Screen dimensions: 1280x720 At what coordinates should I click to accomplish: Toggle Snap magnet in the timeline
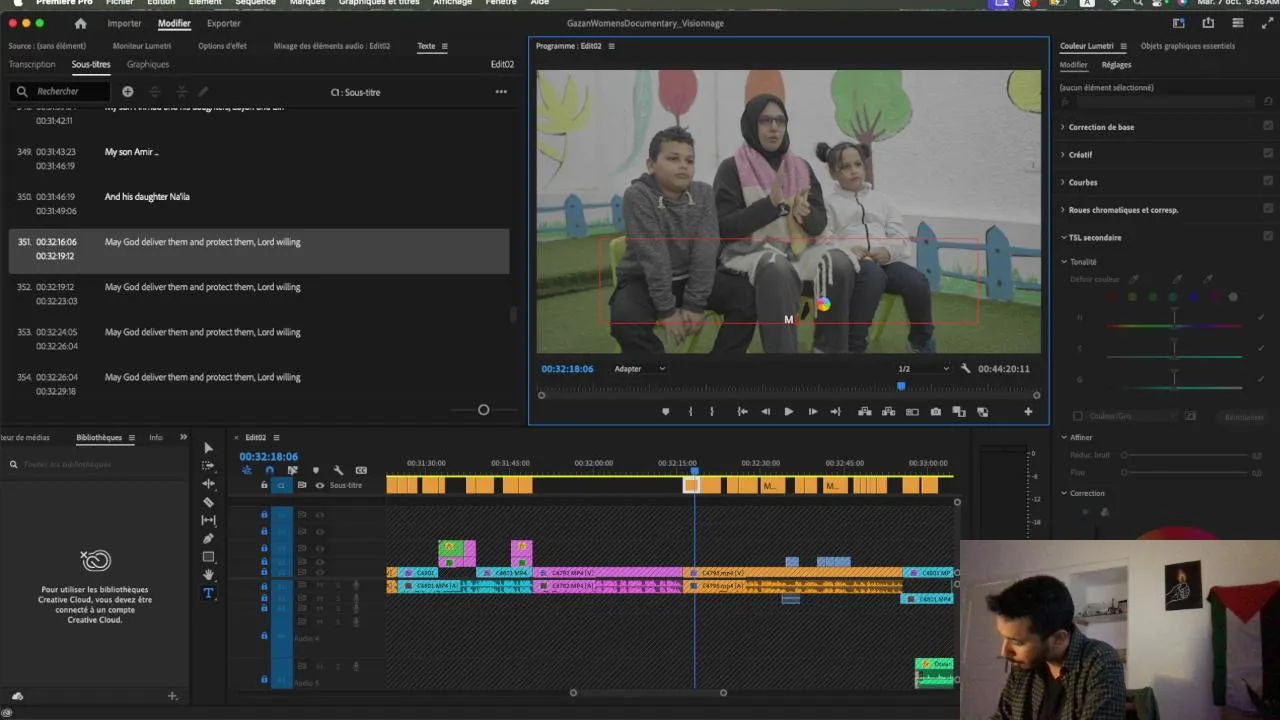(x=269, y=470)
